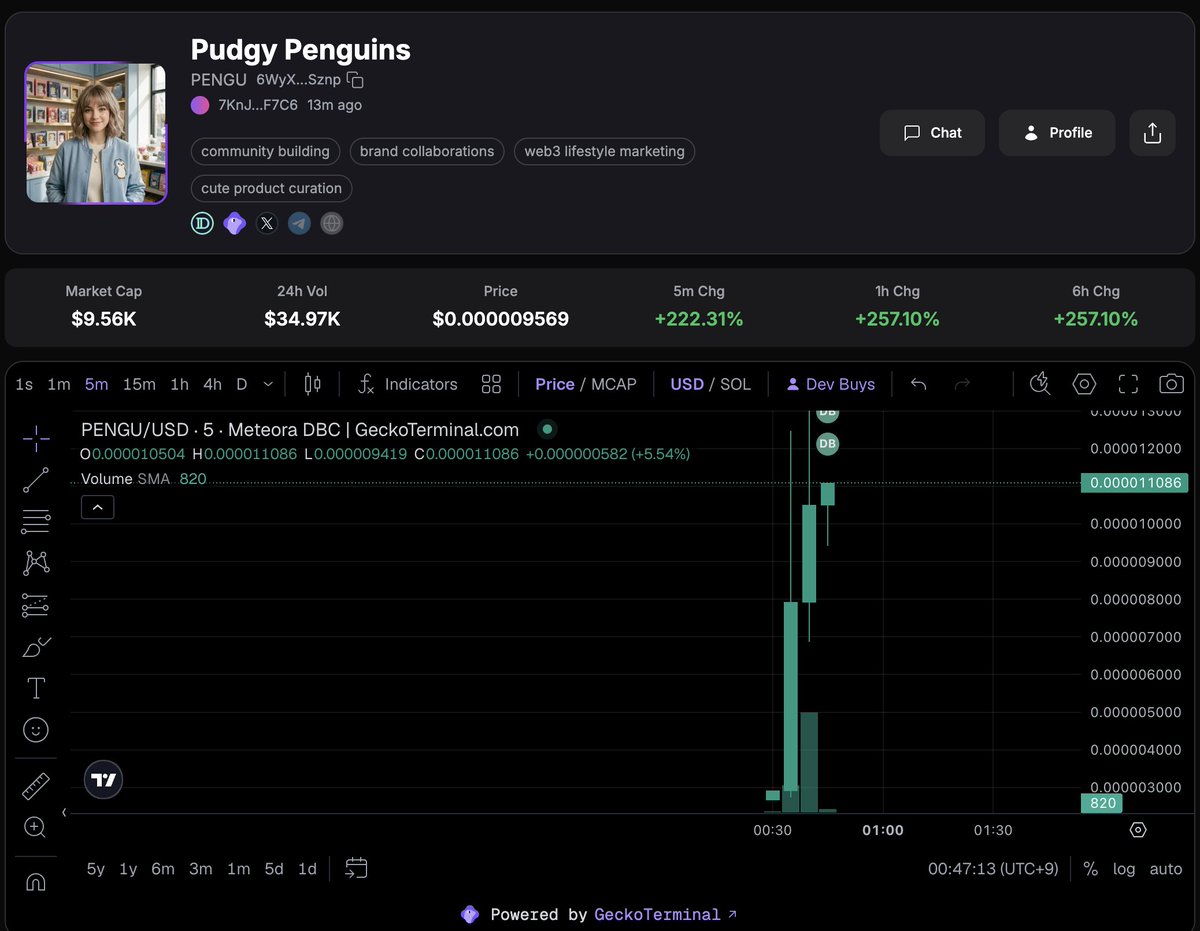Open the X (Twitter) social link
Screen dimensions: 1200x931
(267, 223)
